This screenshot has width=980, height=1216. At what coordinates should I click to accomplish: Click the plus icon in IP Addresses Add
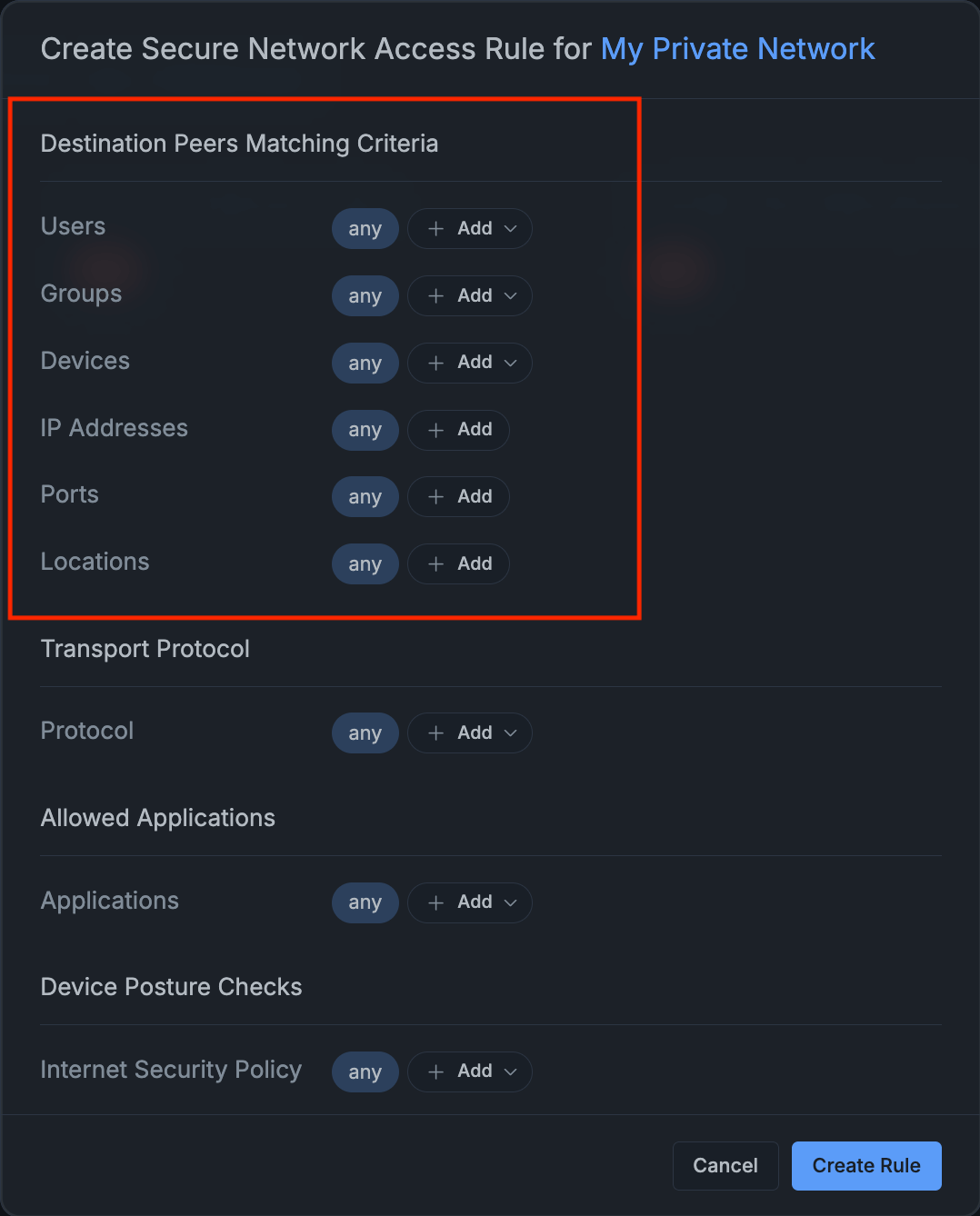435,430
